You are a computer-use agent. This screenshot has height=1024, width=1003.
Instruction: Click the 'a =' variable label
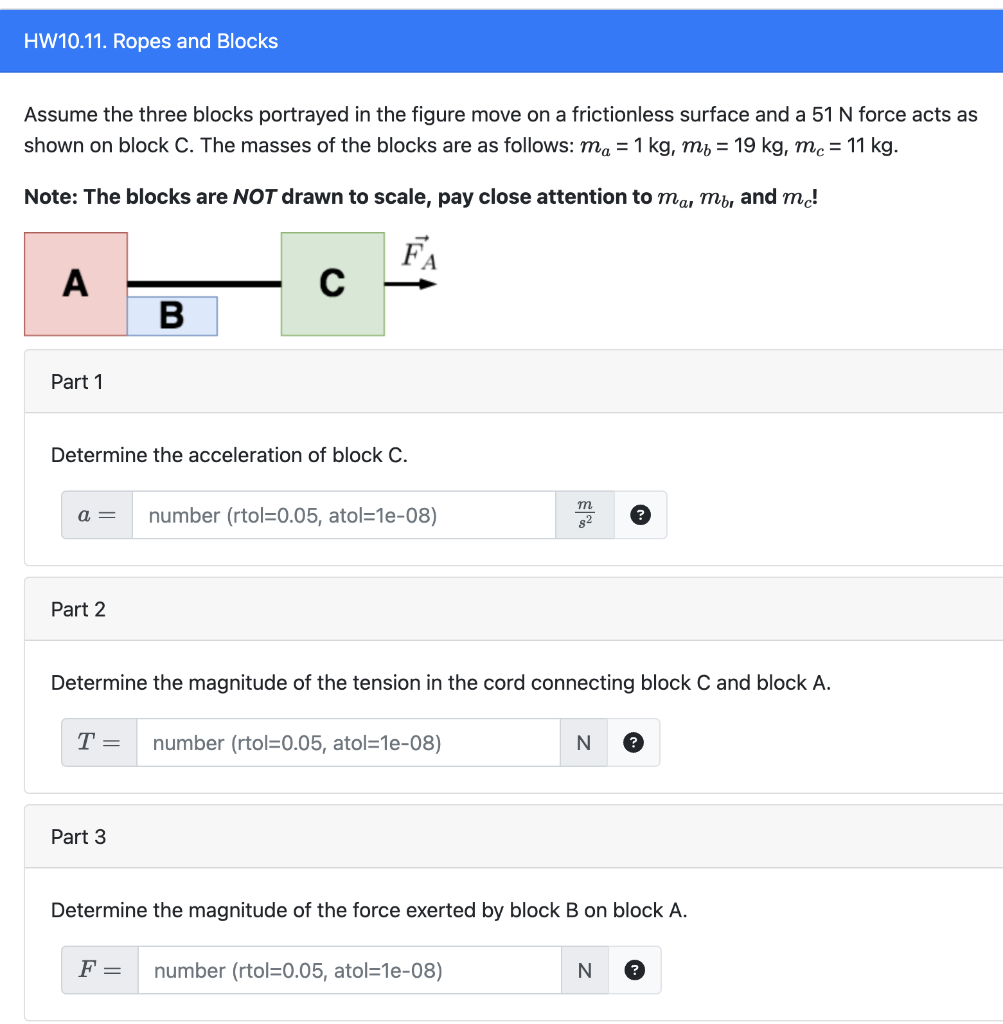pos(97,515)
